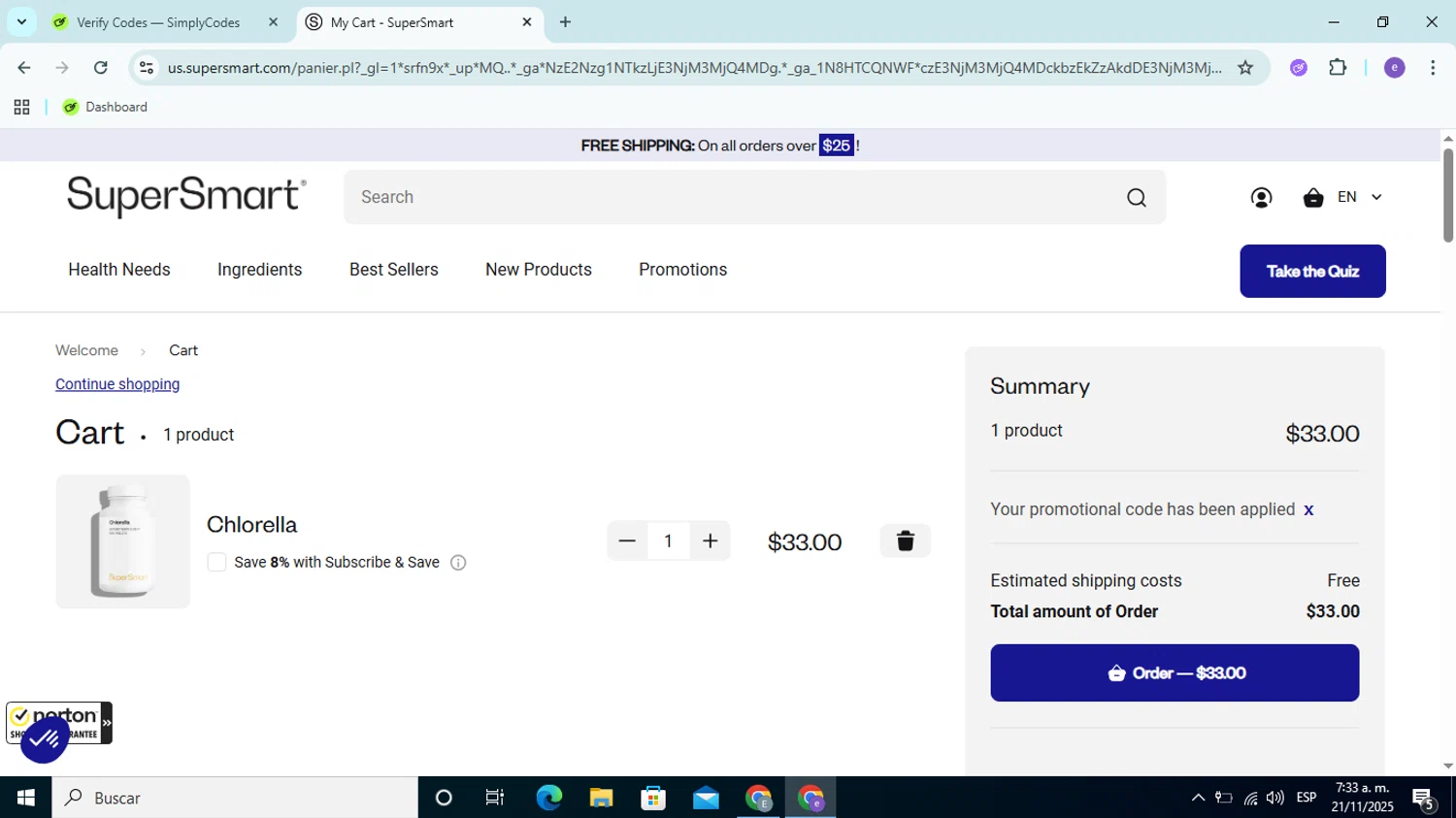Close the My Cart - SuperSmart tab
This screenshot has height=818, width=1456.
pos(527,22)
